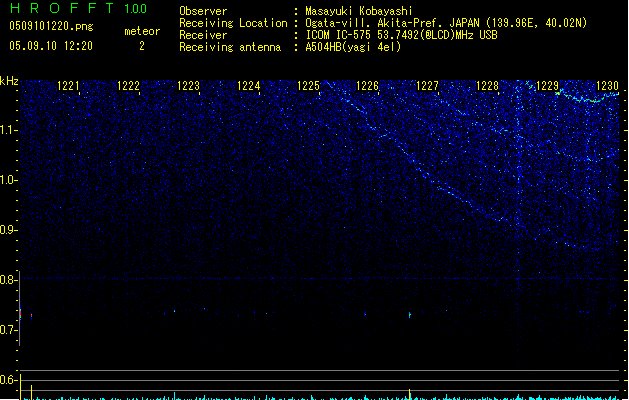The width and height of the screenshot is (629, 400).
Task: Click the 0.7 kHz axis label
Action: (8, 330)
